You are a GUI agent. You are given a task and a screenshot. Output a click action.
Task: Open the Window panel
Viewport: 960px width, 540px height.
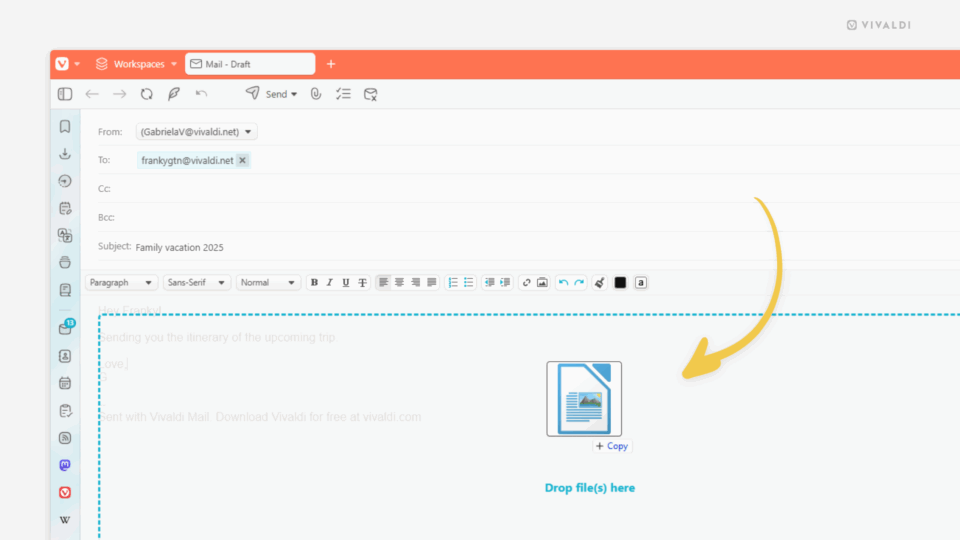[x=65, y=262]
